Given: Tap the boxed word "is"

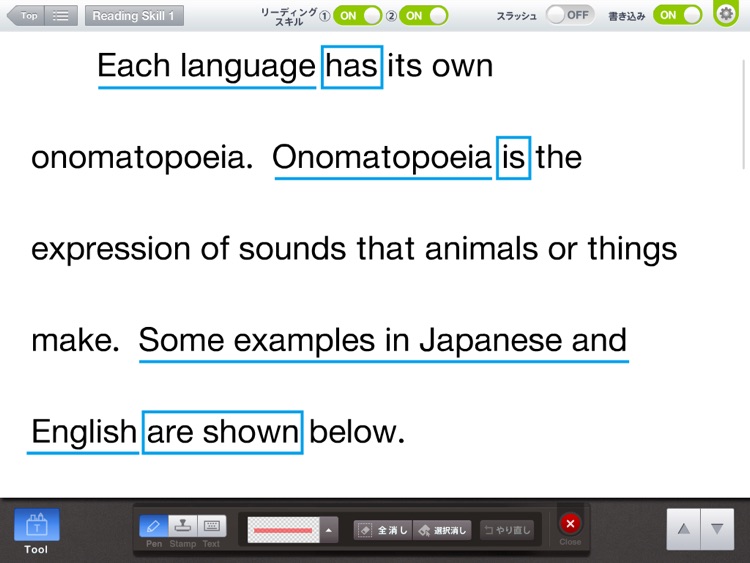Looking at the screenshot, I should [x=513, y=158].
